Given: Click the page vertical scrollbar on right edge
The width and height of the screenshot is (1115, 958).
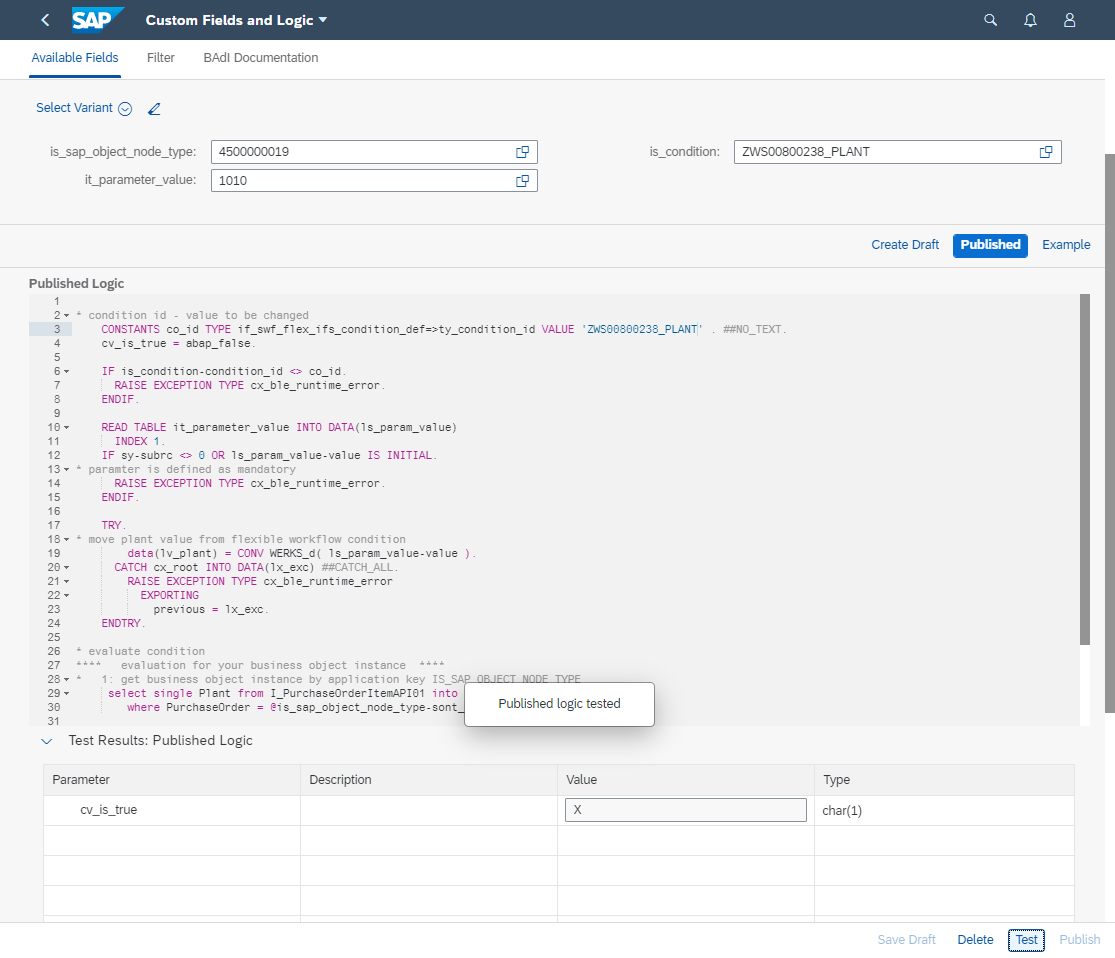Looking at the screenshot, I should click(1109, 432).
